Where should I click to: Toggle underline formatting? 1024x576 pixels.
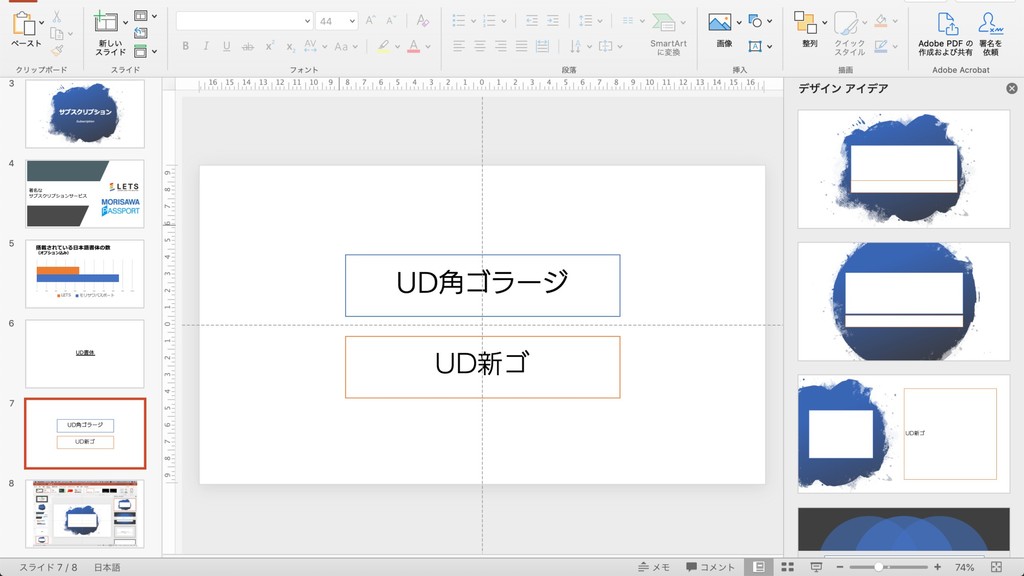(x=227, y=46)
